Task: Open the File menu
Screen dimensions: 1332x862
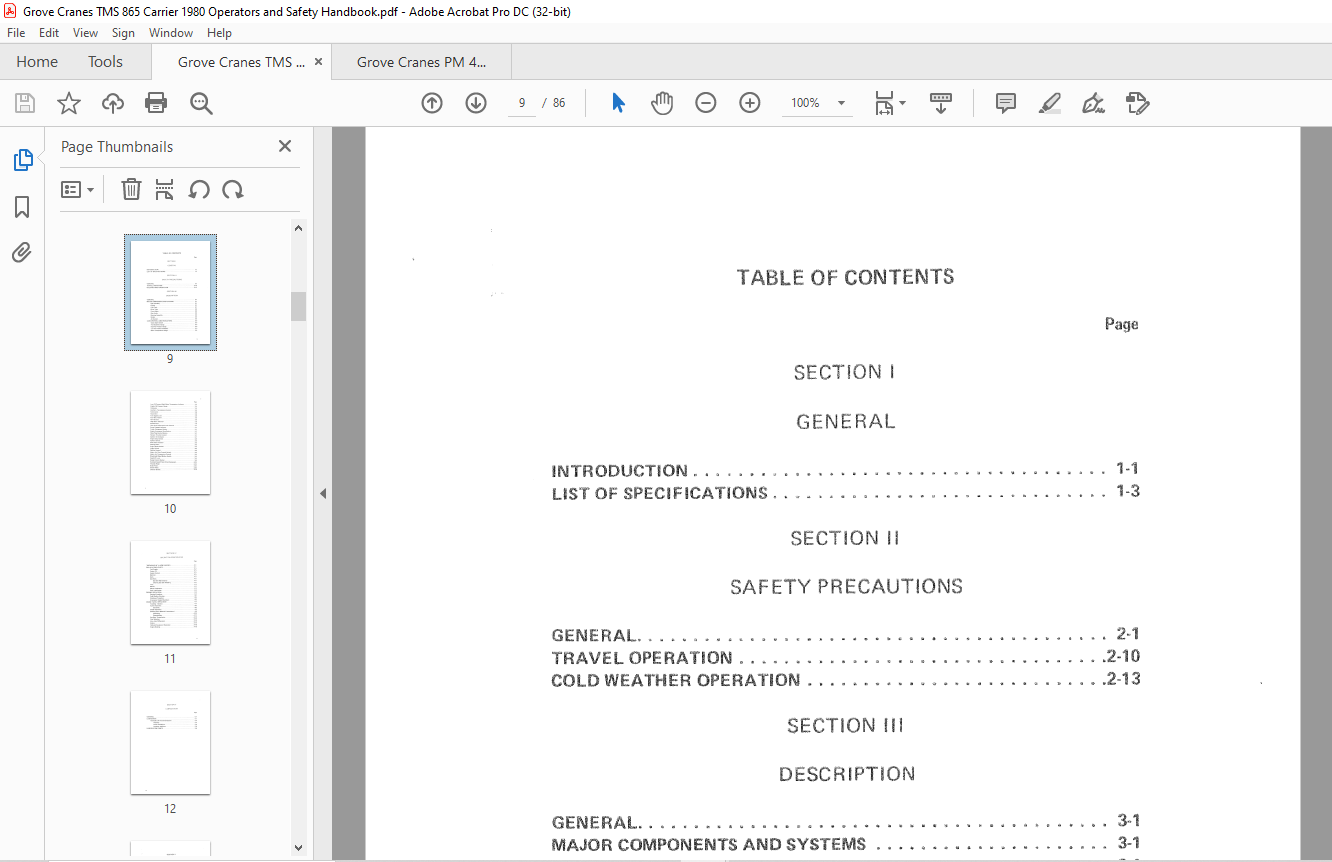Action: tap(15, 33)
